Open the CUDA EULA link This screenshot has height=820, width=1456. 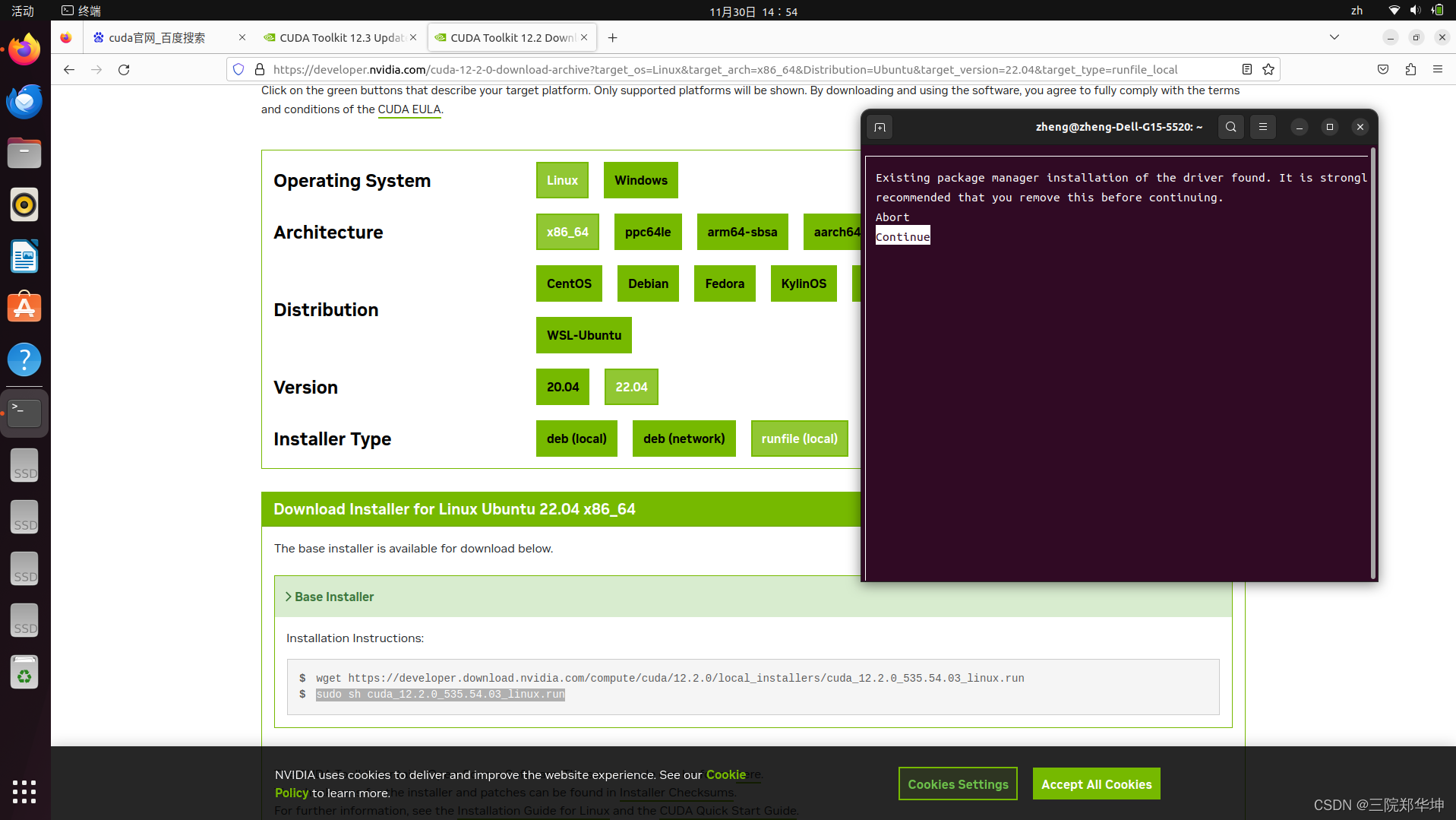click(x=409, y=109)
